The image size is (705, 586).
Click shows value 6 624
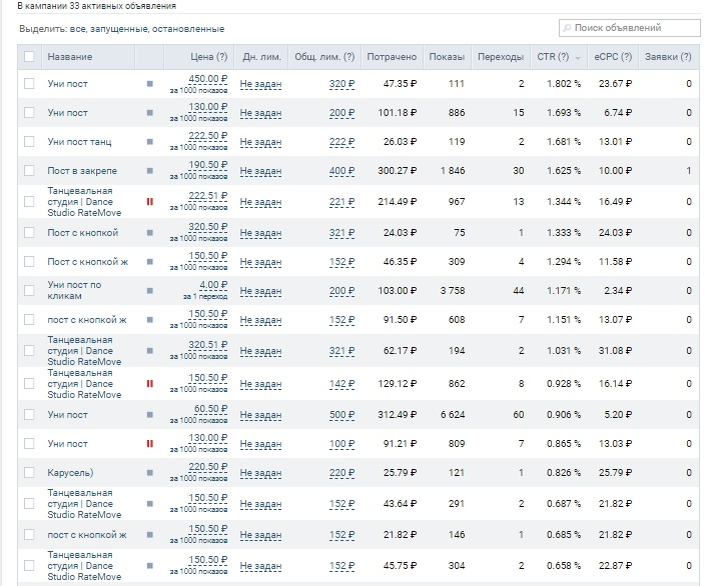point(452,415)
